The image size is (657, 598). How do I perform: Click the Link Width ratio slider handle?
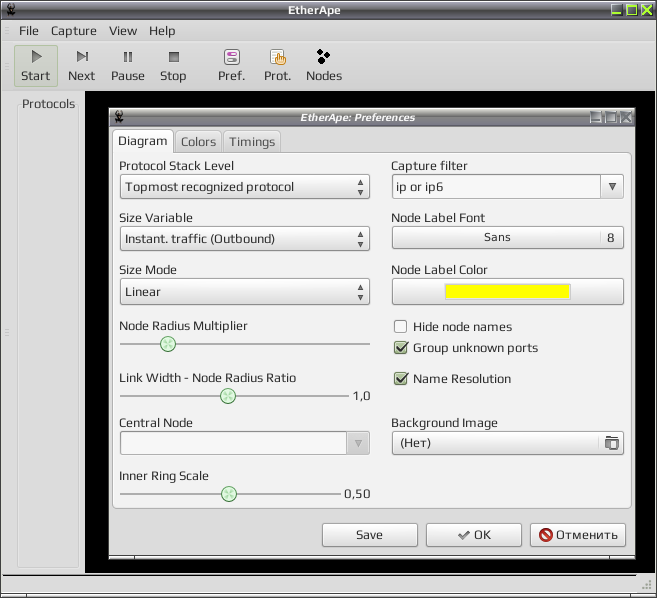tap(228, 396)
